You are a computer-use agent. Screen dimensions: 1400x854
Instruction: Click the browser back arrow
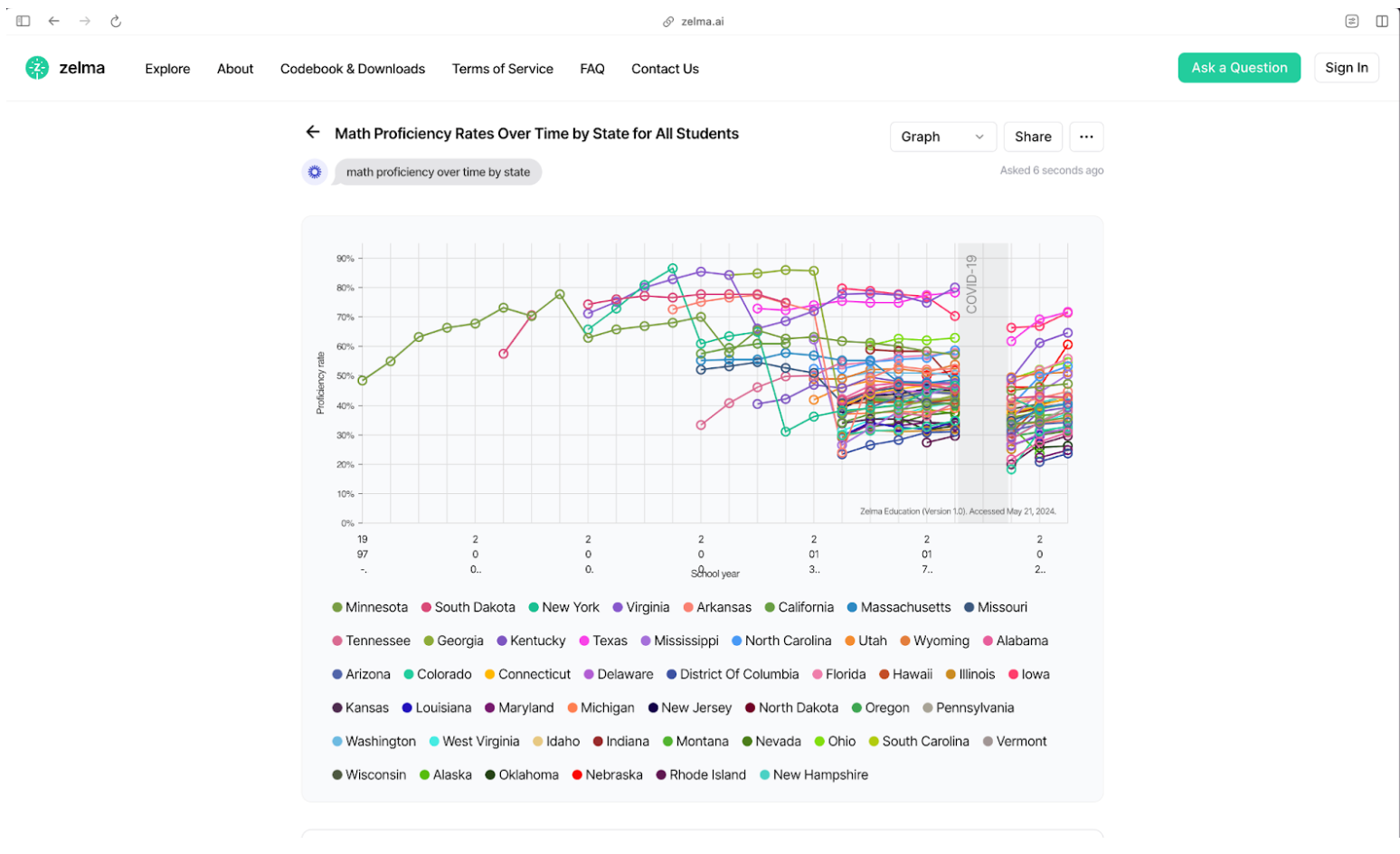pos(54,21)
